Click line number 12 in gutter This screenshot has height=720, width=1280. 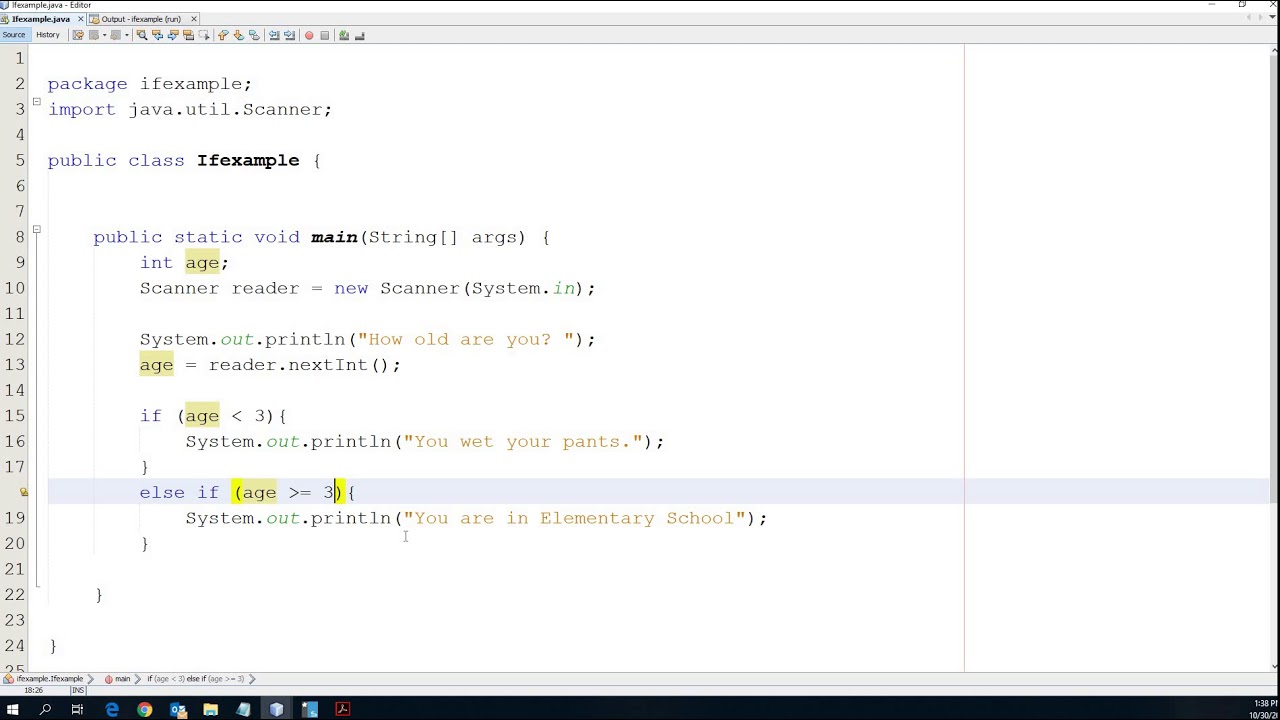tap(14, 339)
